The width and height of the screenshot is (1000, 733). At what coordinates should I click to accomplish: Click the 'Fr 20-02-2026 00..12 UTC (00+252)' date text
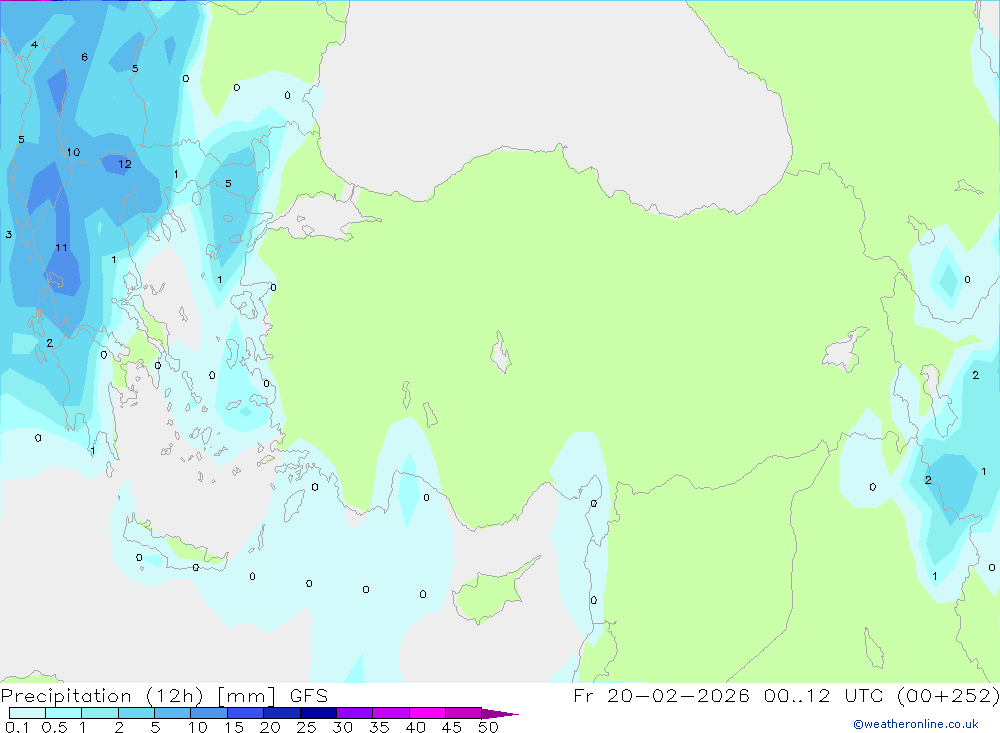coord(786,696)
